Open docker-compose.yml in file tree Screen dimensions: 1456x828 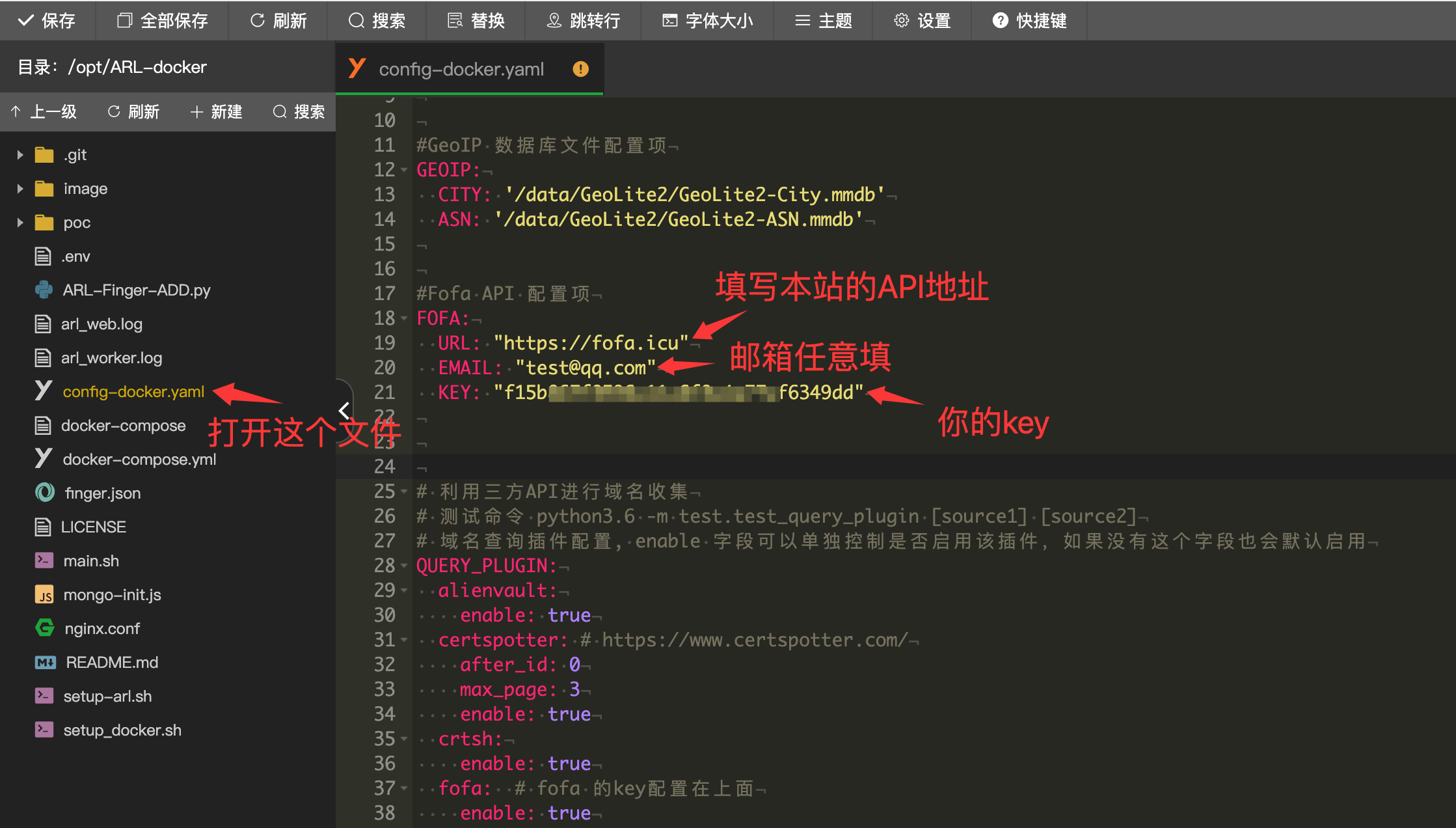pos(139,460)
